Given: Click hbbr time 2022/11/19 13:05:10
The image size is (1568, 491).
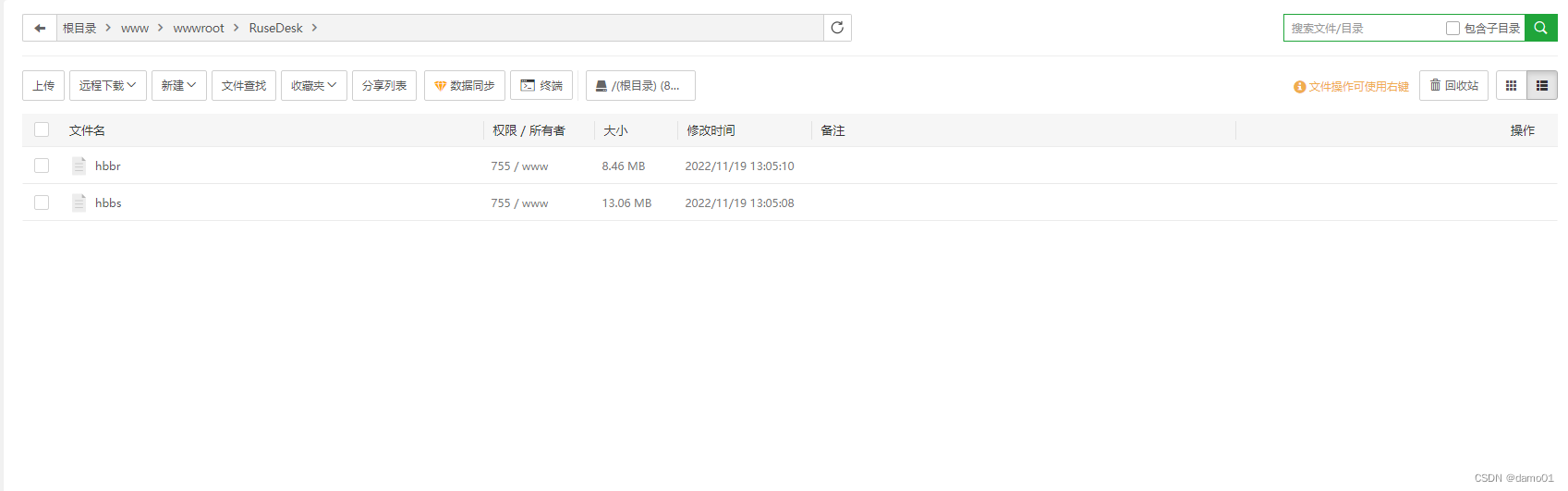Looking at the screenshot, I should pyautogui.click(x=739, y=166).
